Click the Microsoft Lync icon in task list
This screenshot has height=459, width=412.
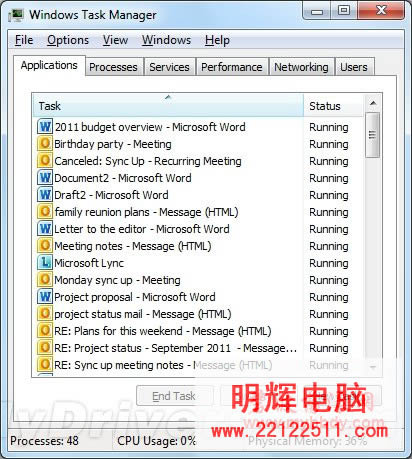coord(45,263)
